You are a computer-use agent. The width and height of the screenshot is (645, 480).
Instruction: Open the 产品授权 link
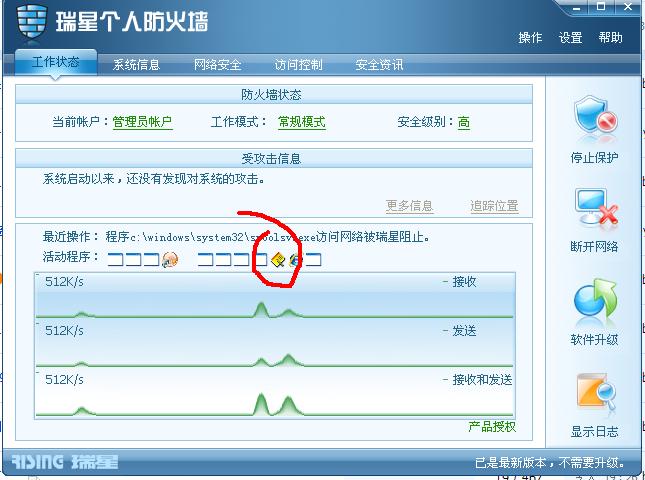tap(492, 427)
